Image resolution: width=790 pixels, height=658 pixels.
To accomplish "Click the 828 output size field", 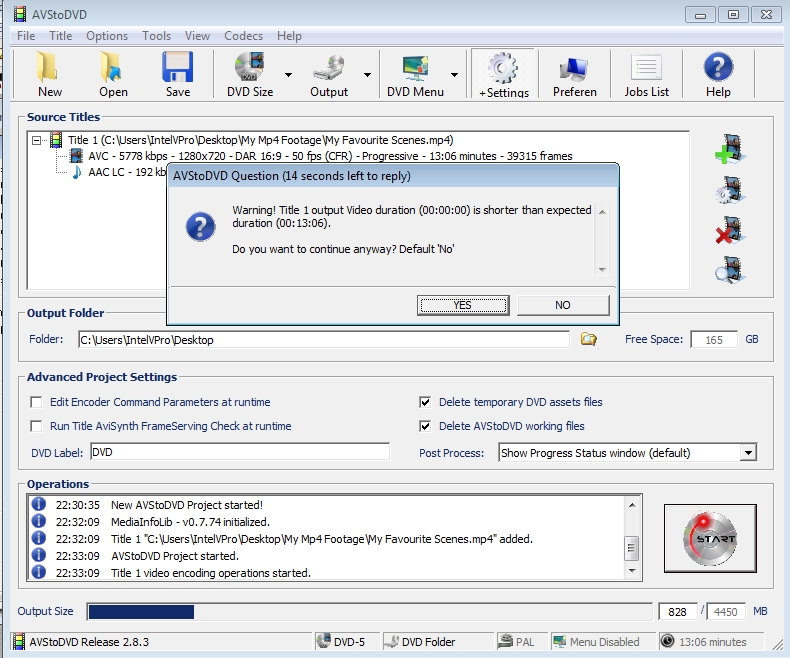I will pyautogui.click(x=677, y=612).
